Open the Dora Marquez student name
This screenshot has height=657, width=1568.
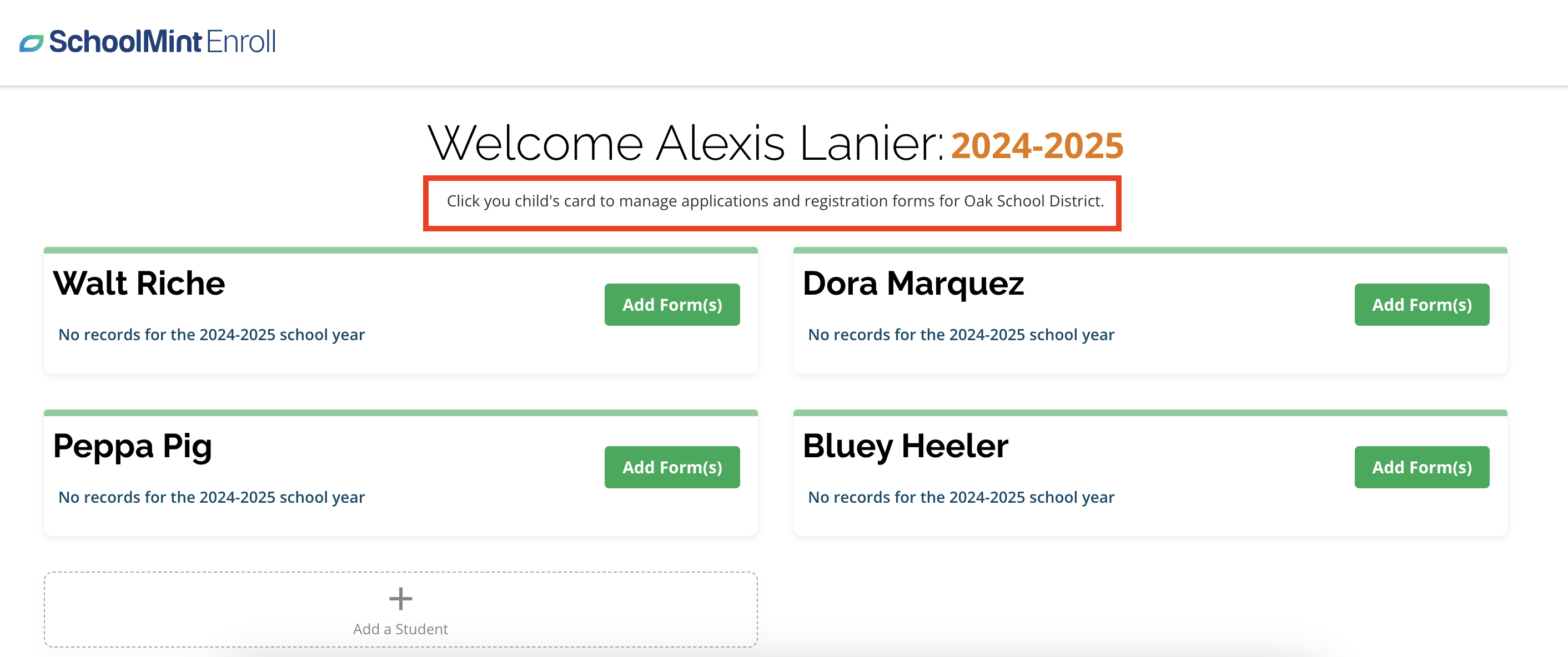[x=913, y=284]
